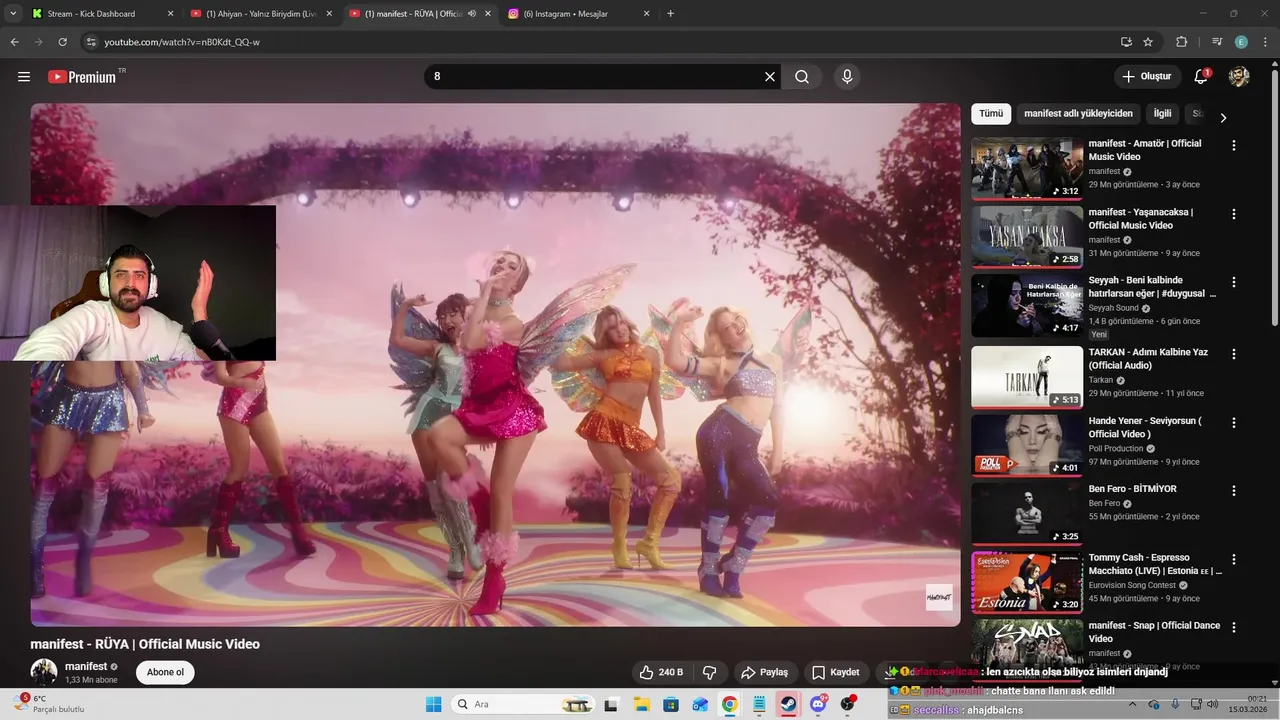Screen dimensions: 1280x720
Task: Open options for manifest - Amatör video
Action: 1234,146
